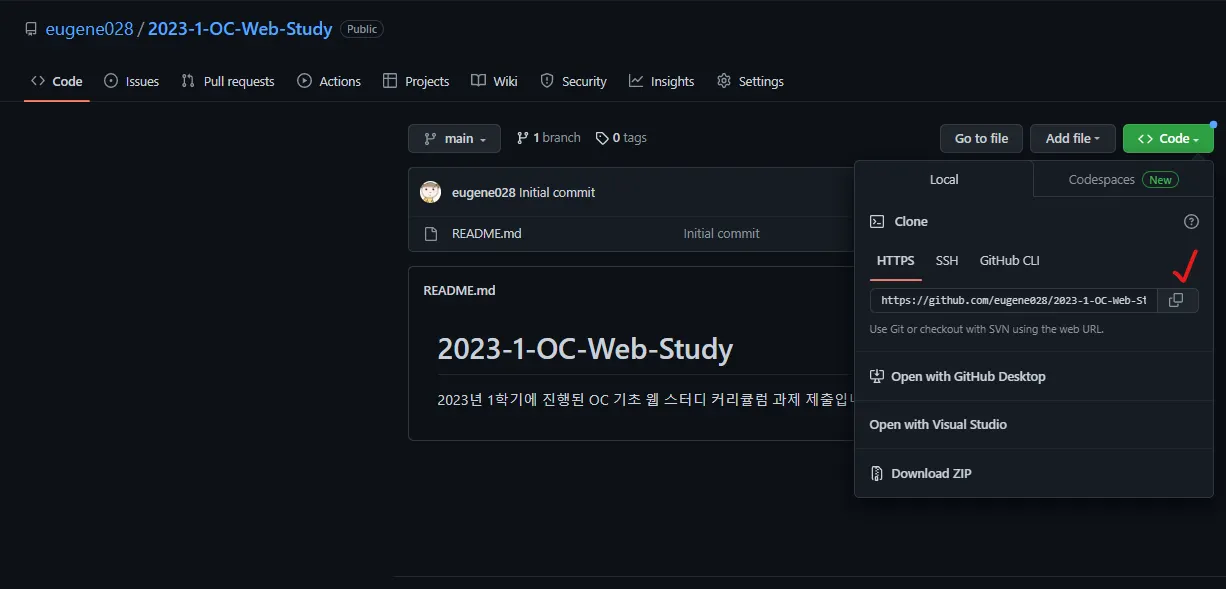Click the Public visibility badge
Screen dimensions: 1226x589
pyautogui.click(x=362, y=29)
